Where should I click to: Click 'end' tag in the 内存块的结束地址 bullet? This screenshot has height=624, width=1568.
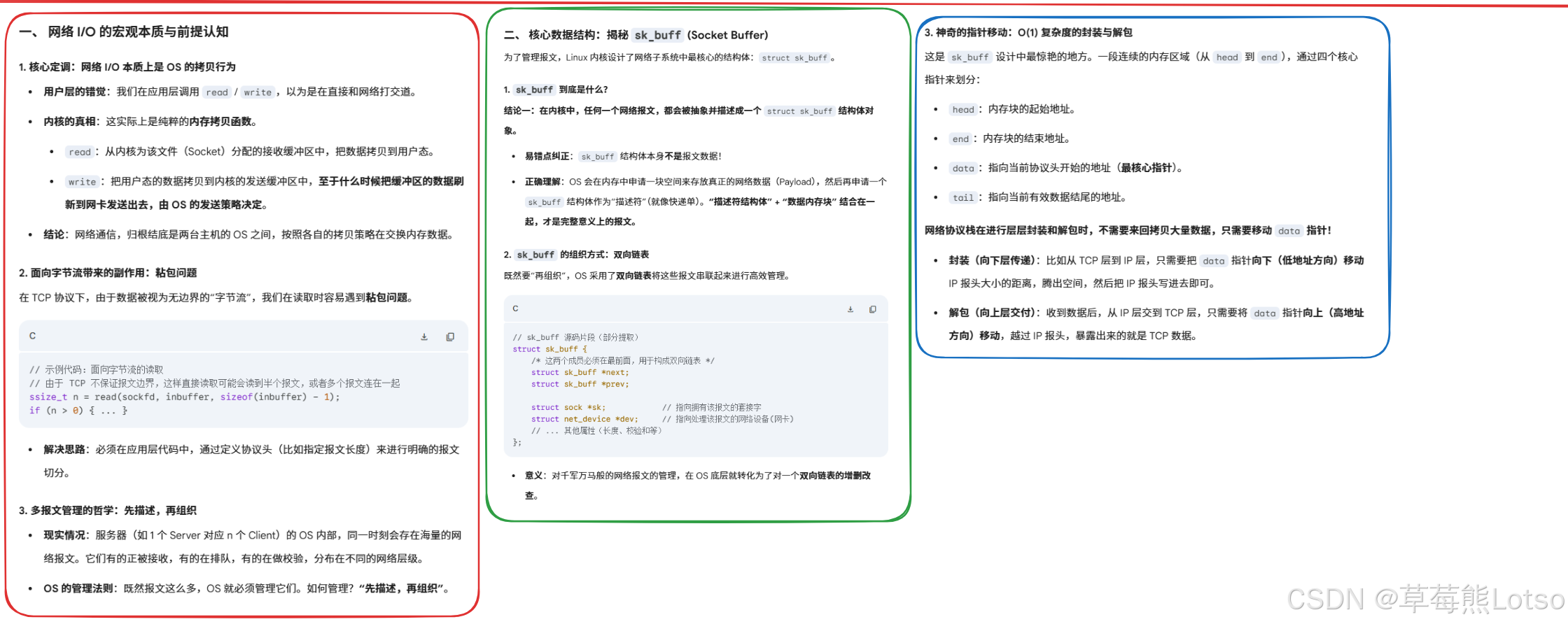[960, 139]
